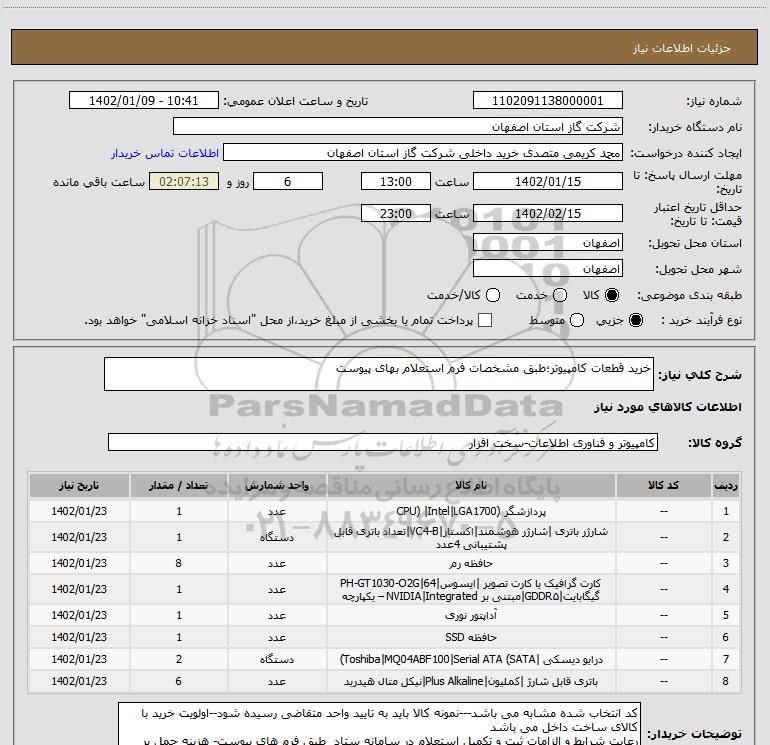The width and height of the screenshot is (770, 745).
Task: Click the Plus Alkaline rechargeable battery item
Action: point(471,682)
